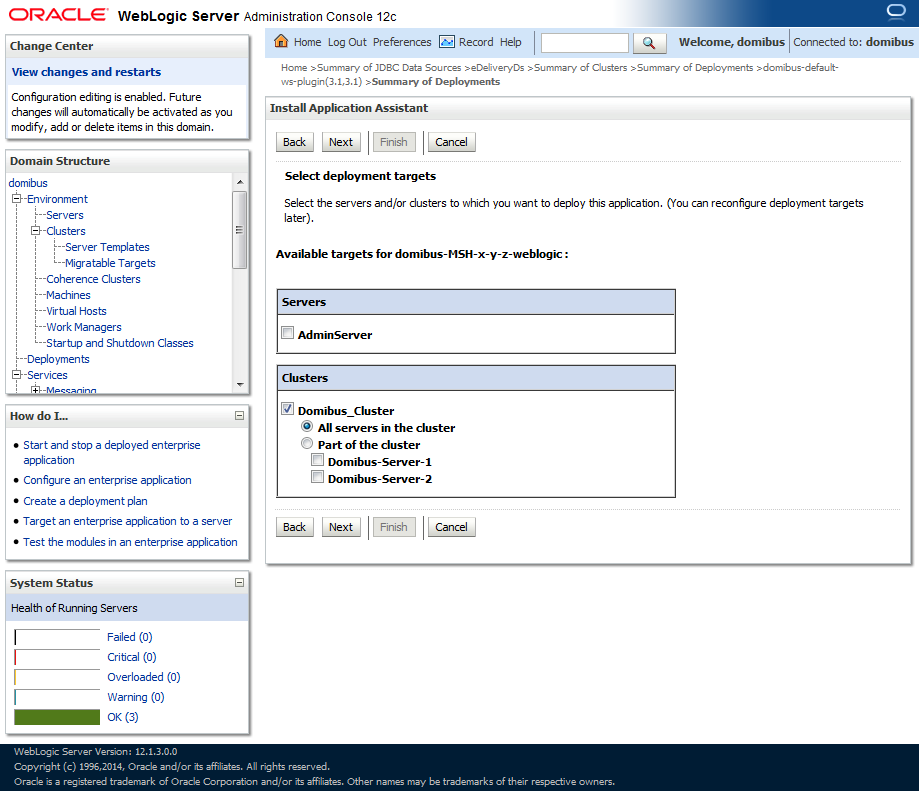This screenshot has height=791, width=919.
Task: Click the bottom Cancel button
Action: point(451,527)
